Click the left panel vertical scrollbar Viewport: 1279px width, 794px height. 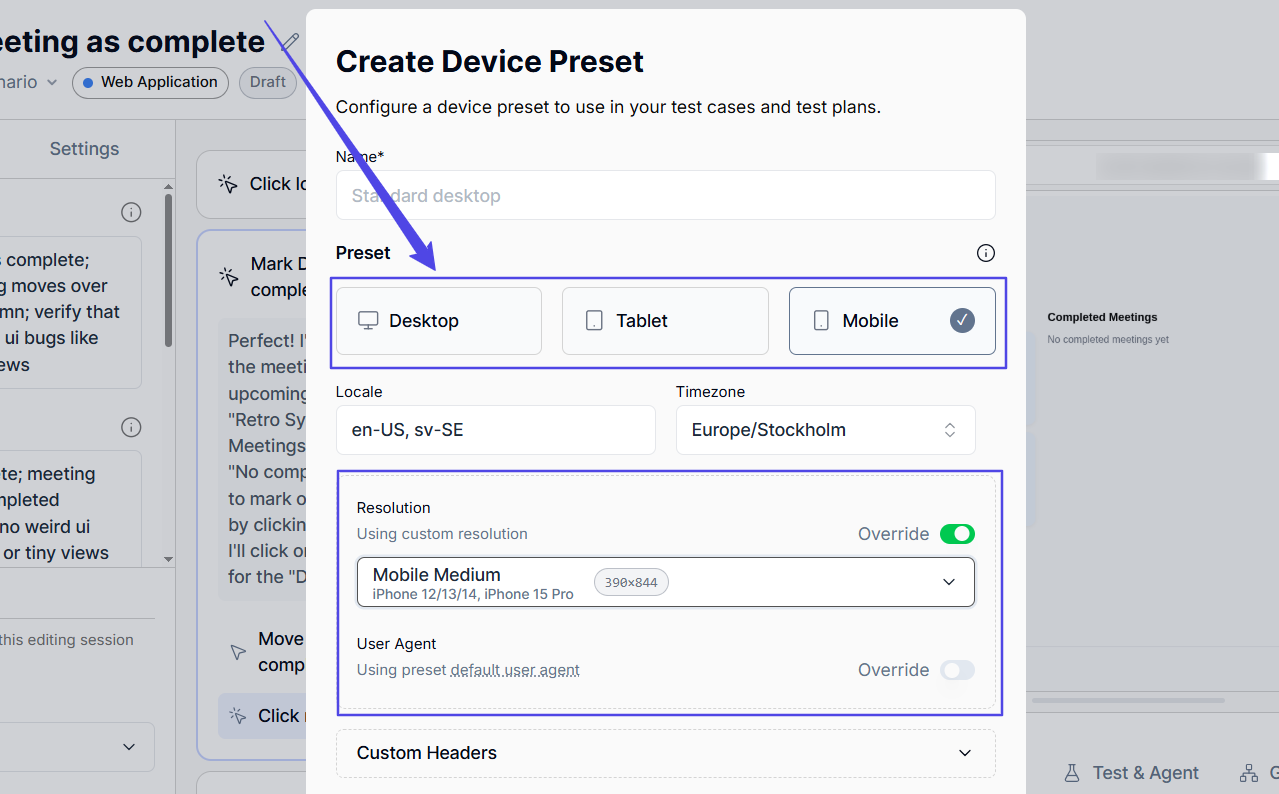(168, 270)
